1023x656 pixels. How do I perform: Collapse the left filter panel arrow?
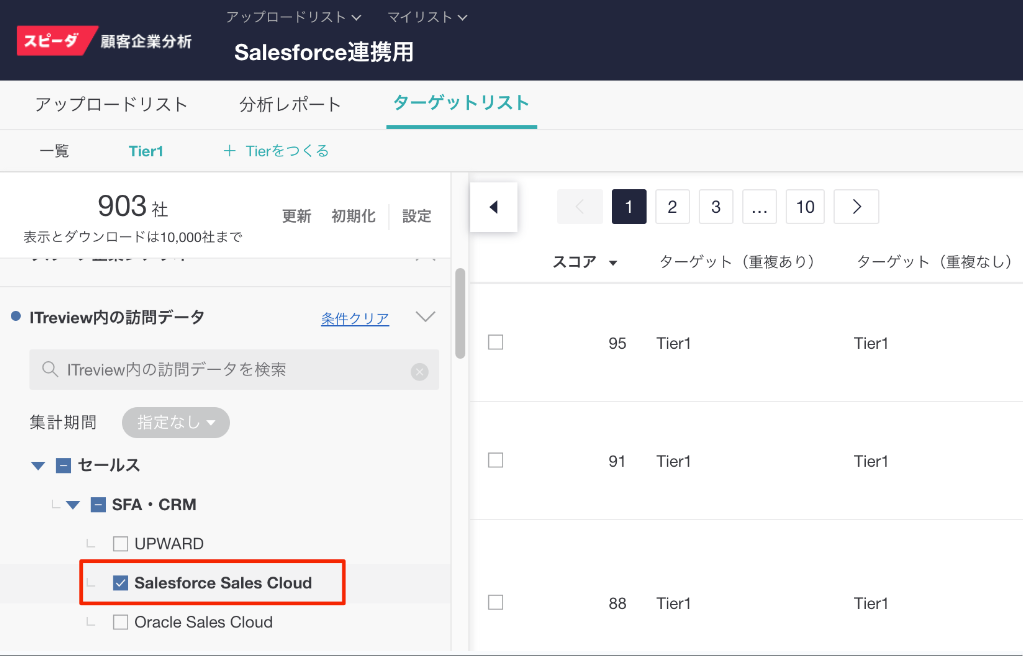[493, 207]
